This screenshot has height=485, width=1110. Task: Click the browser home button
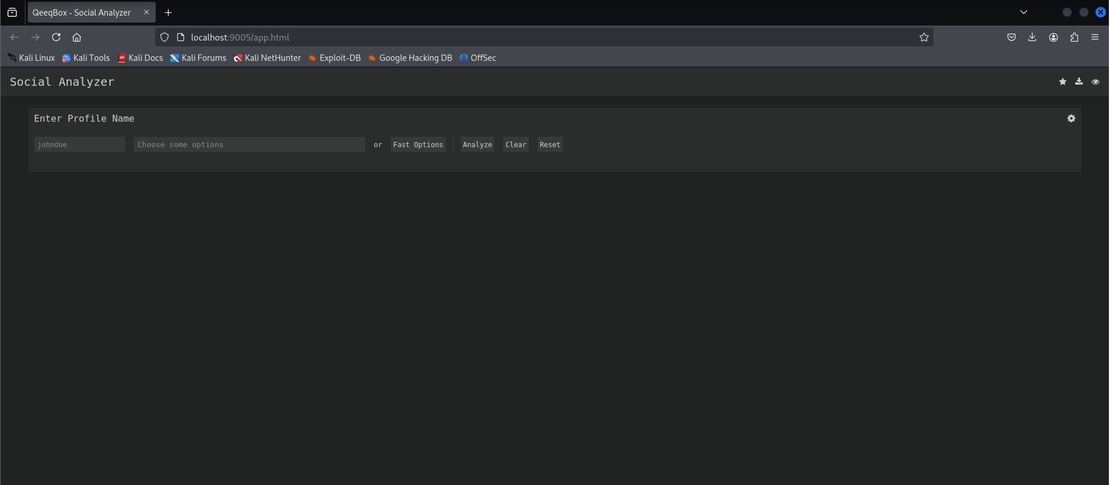[x=77, y=37]
